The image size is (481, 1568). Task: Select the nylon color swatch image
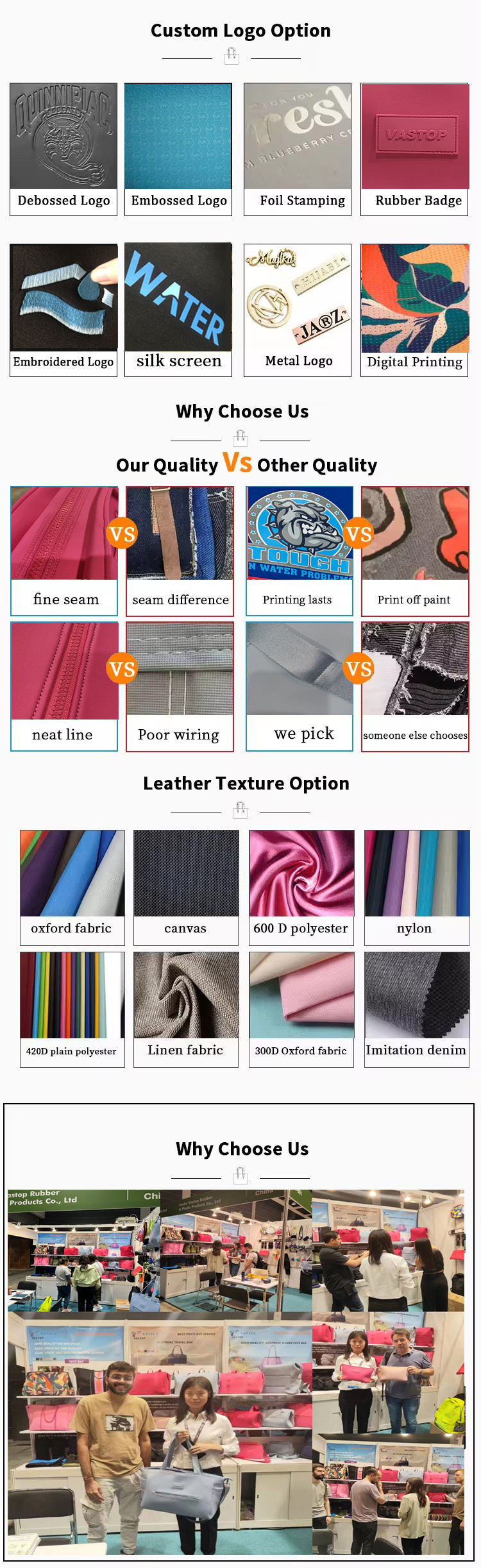[417, 873]
